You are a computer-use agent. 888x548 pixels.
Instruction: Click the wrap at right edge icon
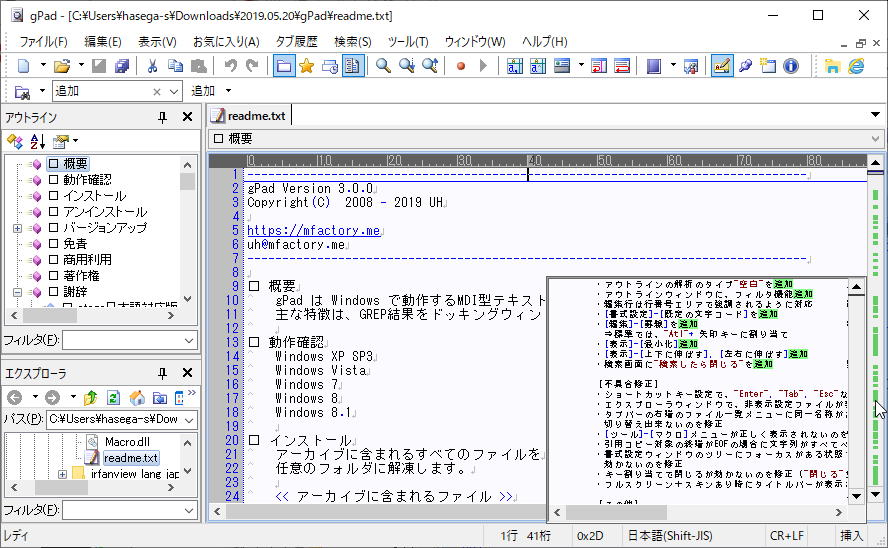coord(599,66)
